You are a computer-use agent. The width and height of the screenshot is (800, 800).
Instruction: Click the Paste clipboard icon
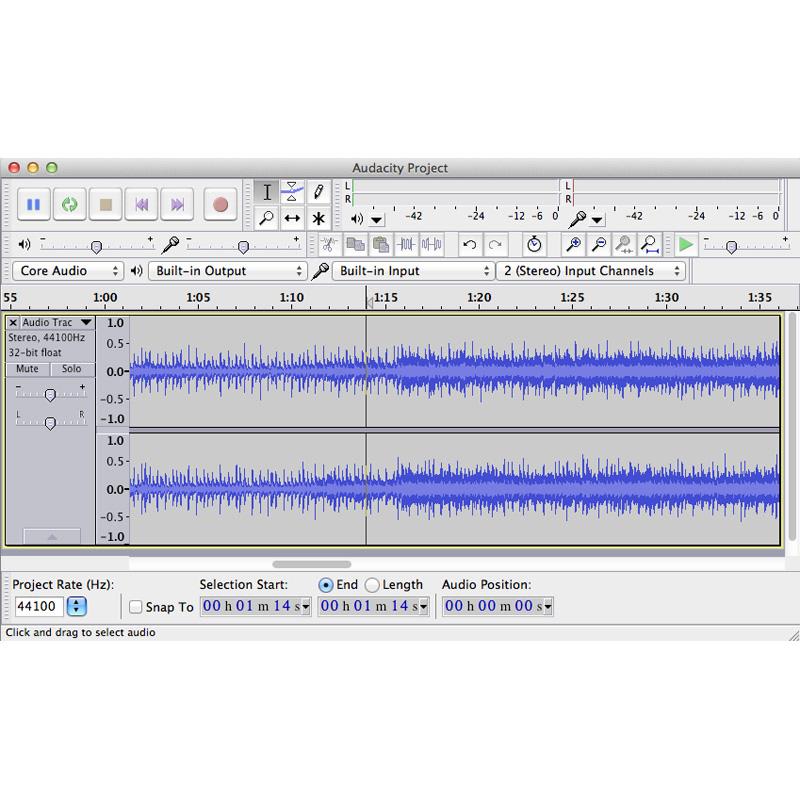pyautogui.click(x=381, y=245)
